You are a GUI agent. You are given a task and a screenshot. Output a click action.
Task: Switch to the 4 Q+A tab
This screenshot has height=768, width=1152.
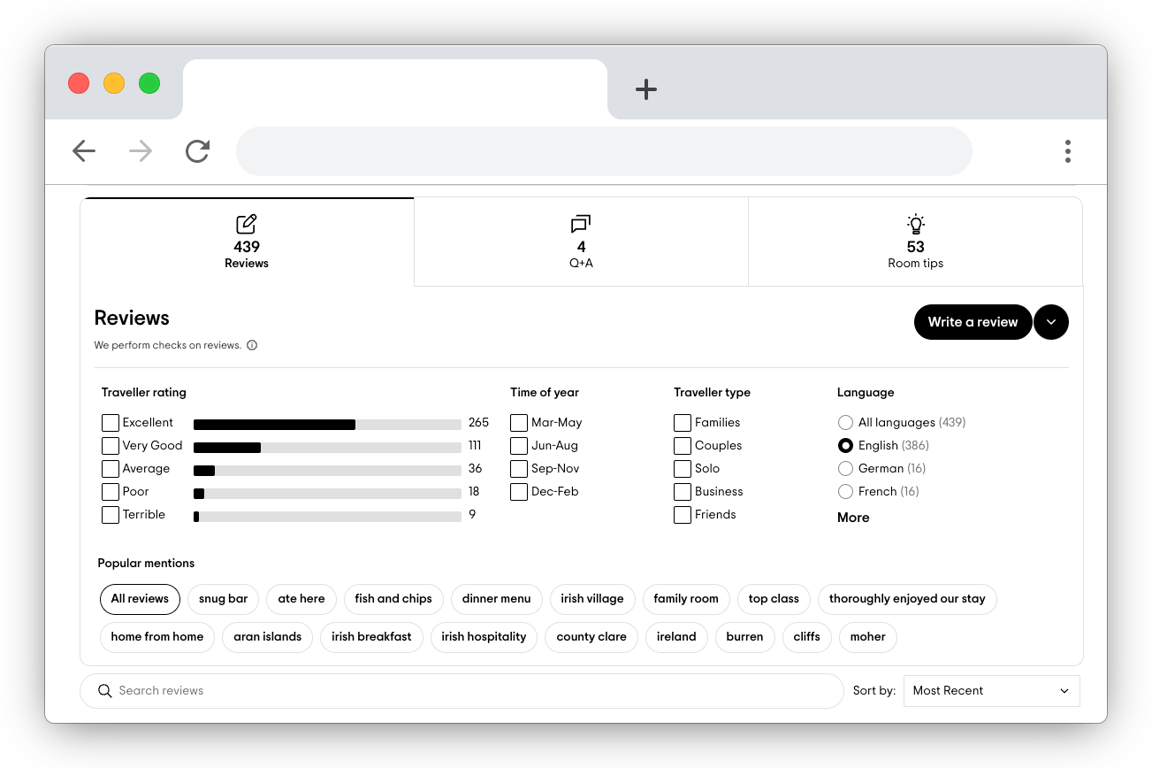point(581,242)
